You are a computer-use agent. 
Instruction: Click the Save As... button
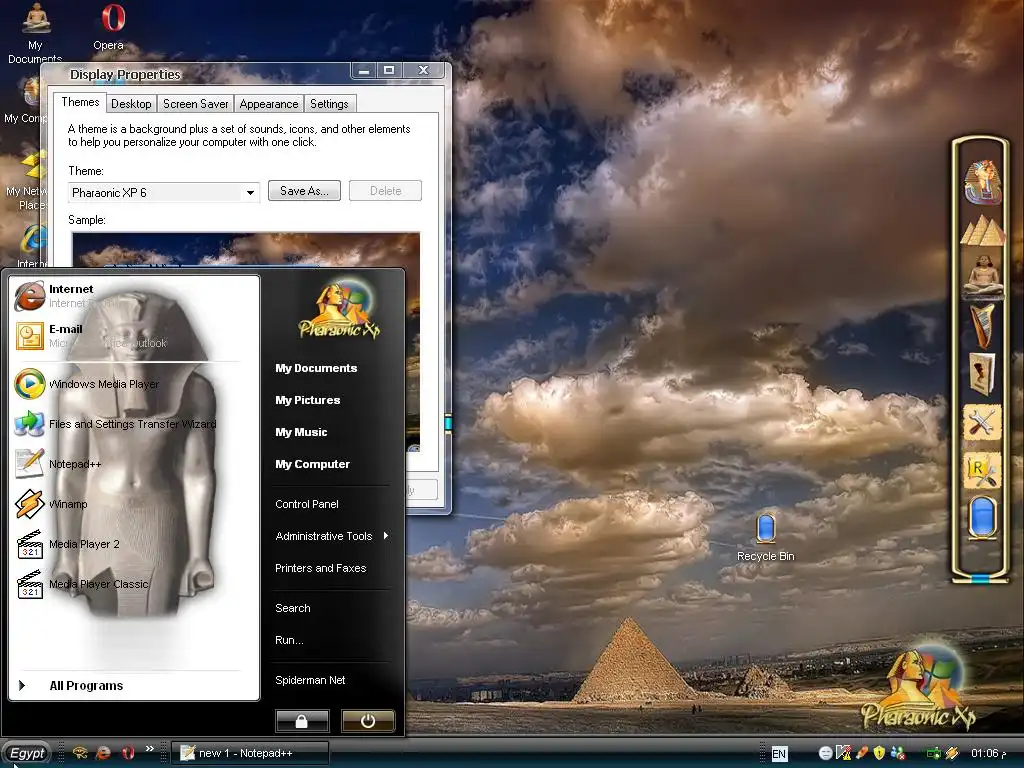coord(304,191)
